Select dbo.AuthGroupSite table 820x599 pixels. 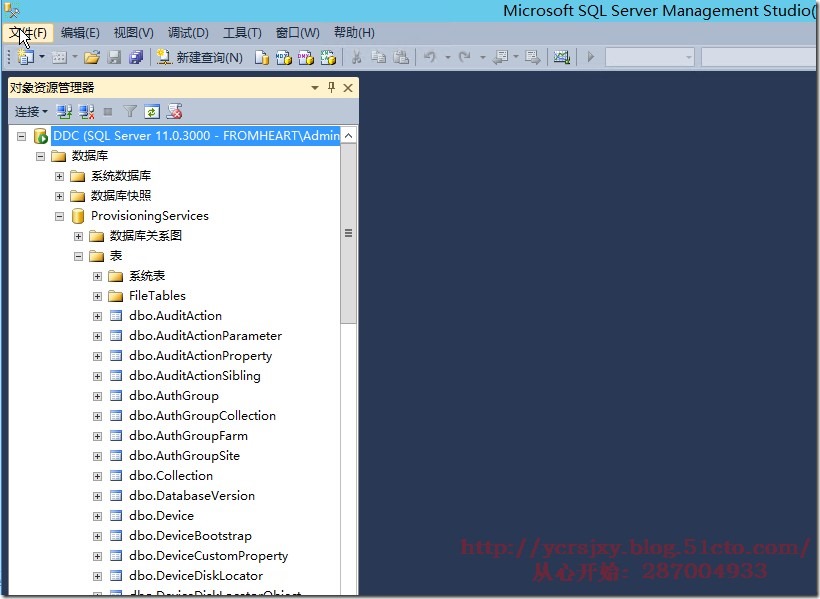click(184, 456)
